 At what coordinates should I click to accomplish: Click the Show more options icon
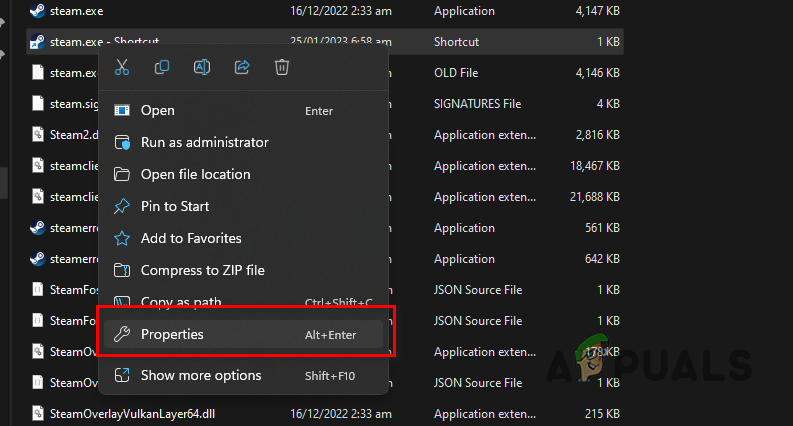click(x=122, y=375)
